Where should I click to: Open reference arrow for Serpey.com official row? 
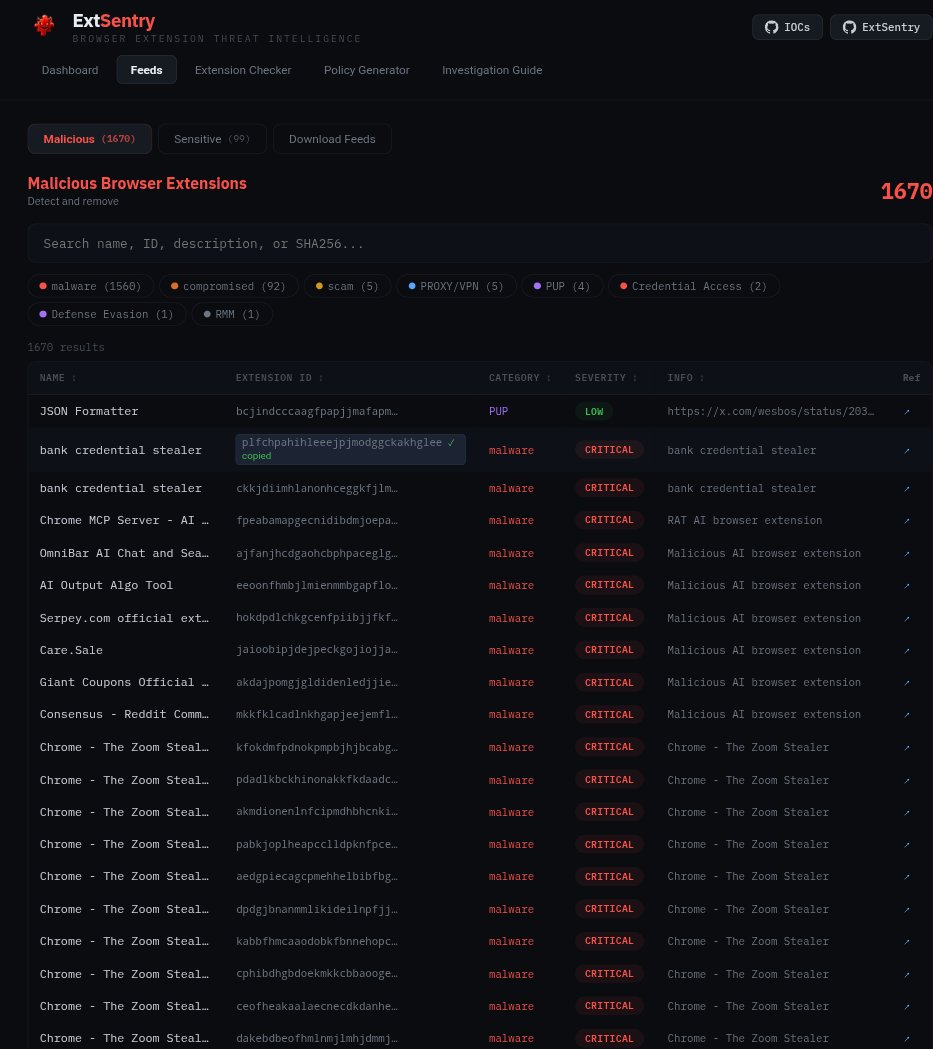907,618
